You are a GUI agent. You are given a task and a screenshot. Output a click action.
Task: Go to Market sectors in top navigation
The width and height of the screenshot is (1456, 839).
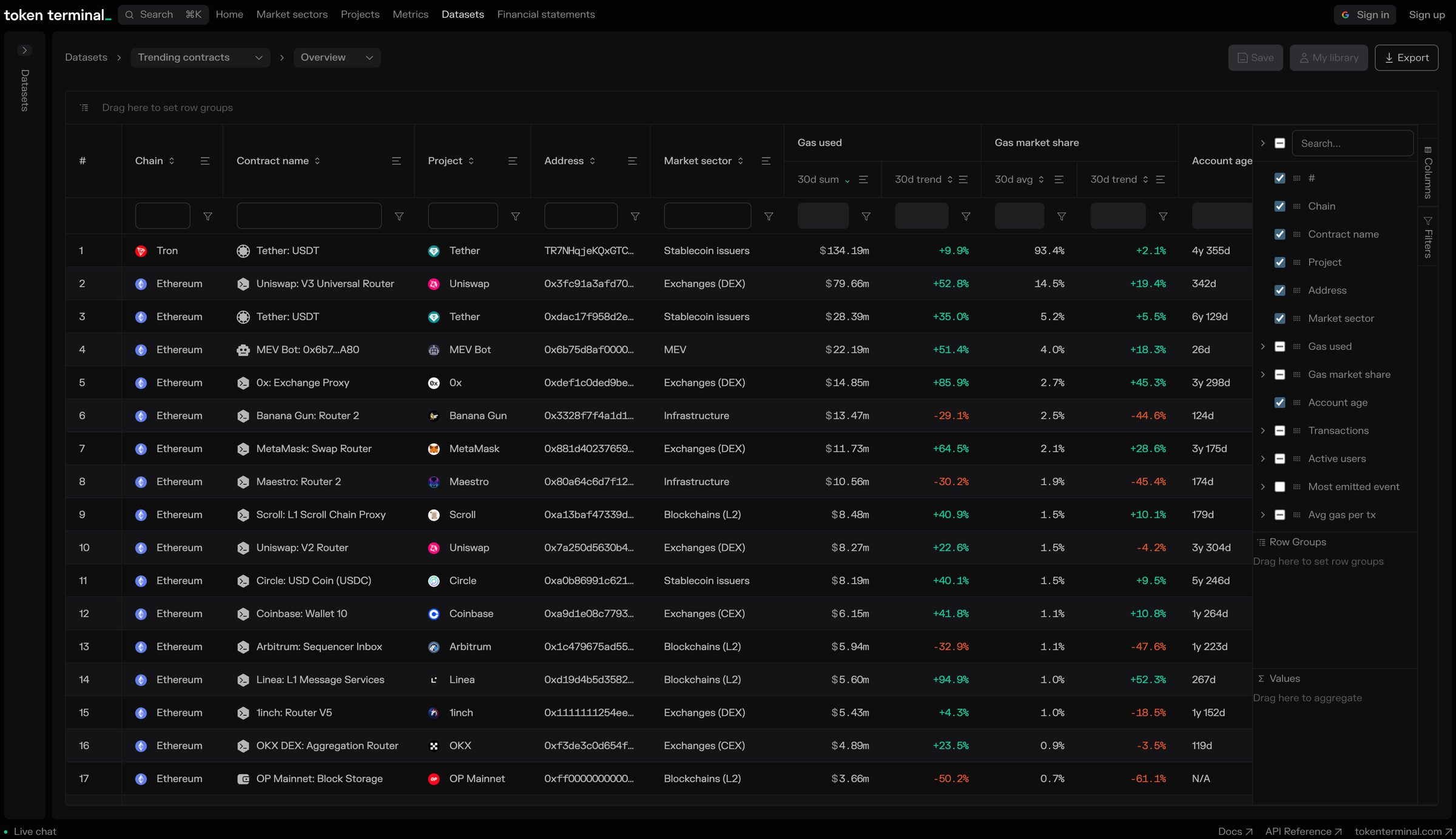pyautogui.click(x=292, y=15)
